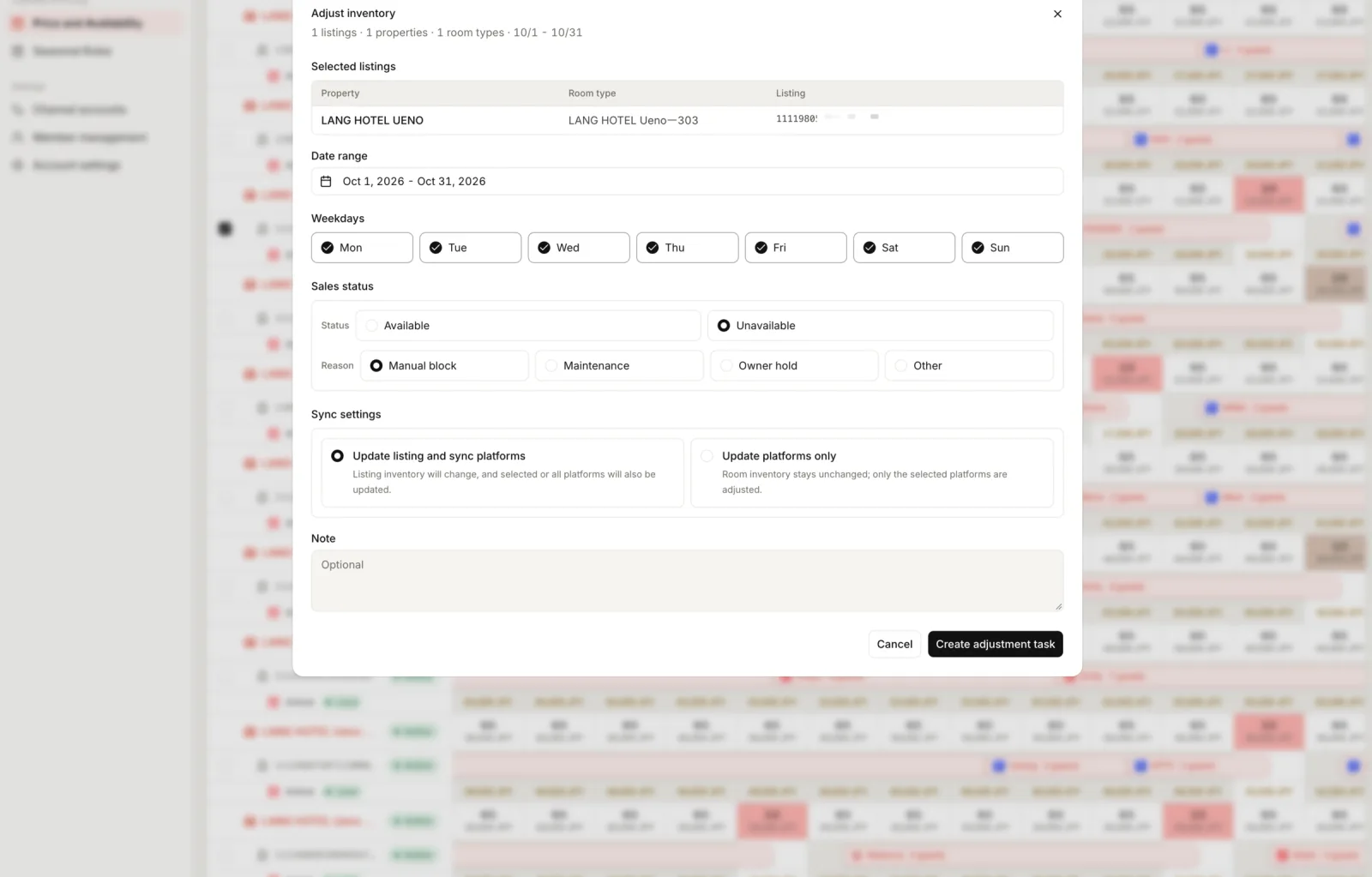This screenshot has width=1372, height=877.
Task: Open the Oct 1 – Oct 31, 2026 date range
Action: click(687, 182)
